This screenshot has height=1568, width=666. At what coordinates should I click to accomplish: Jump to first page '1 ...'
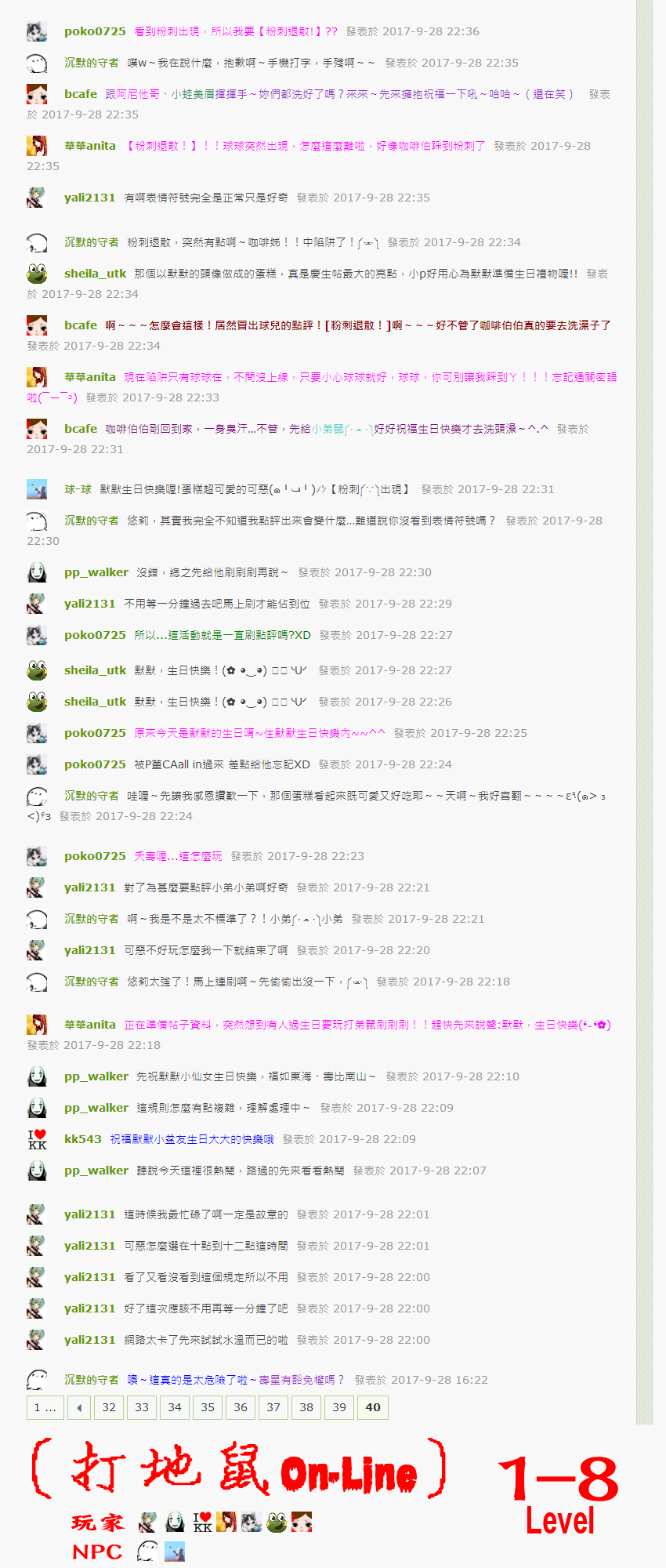[x=45, y=1407]
